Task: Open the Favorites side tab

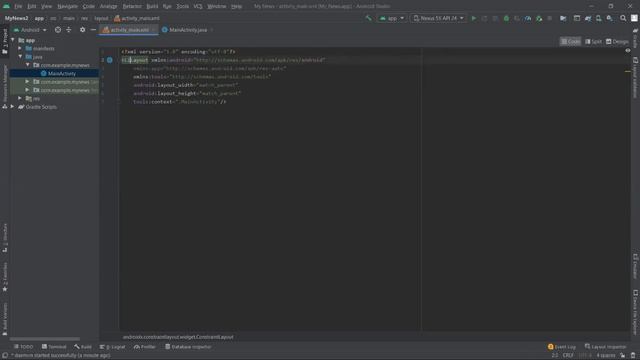Action: click(x=5, y=277)
